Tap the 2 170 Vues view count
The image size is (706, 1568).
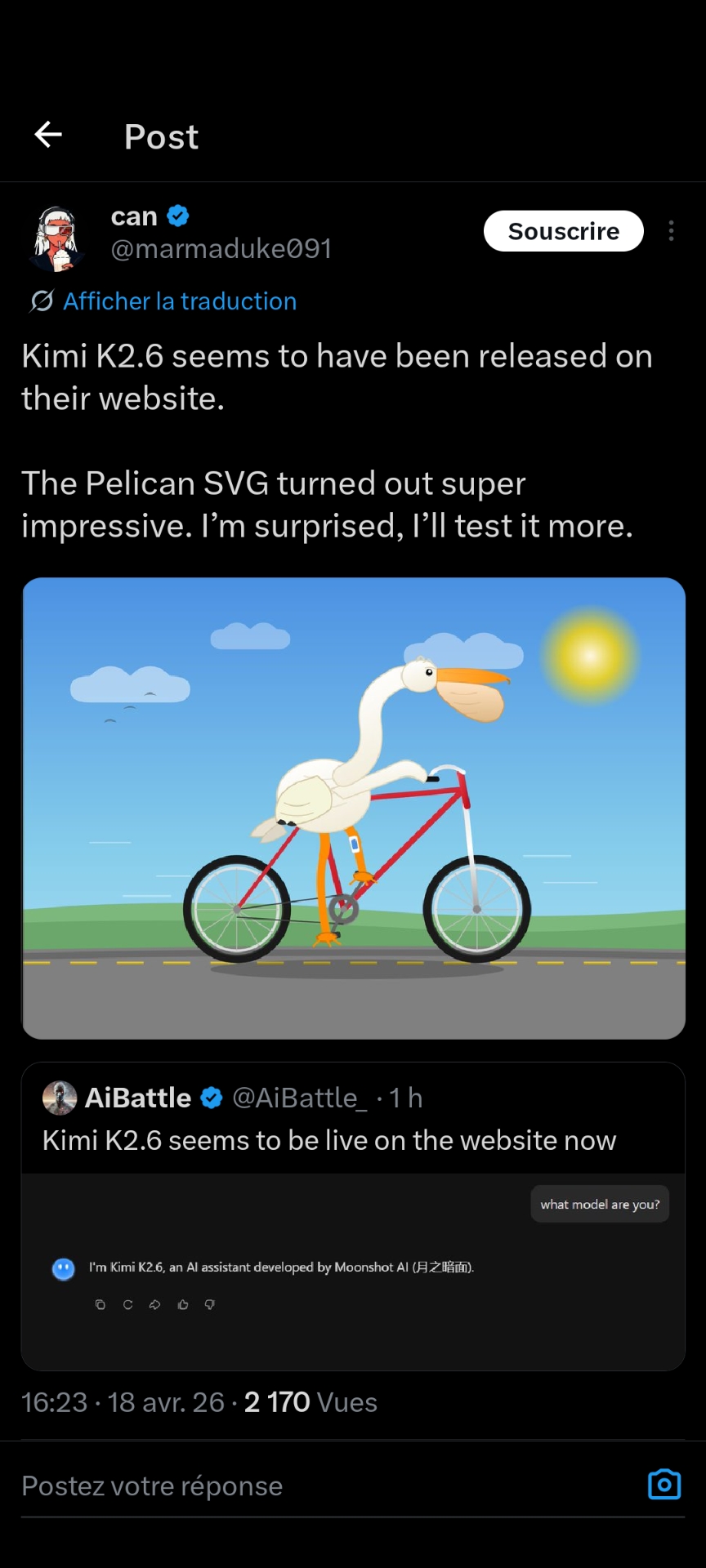pyautogui.click(x=311, y=1402)
